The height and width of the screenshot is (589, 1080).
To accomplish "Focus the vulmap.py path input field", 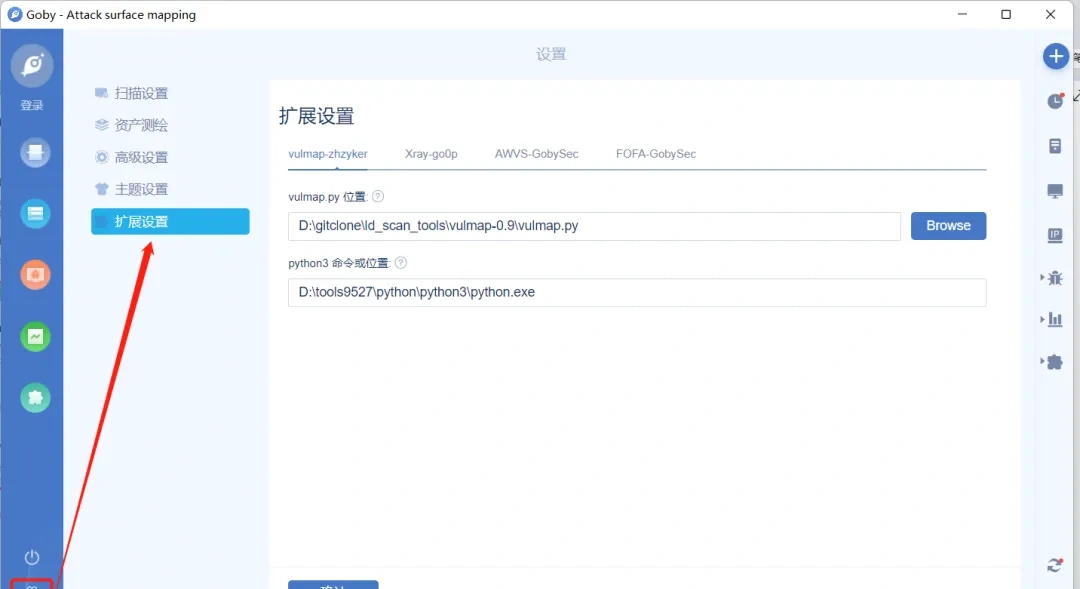I will tap(594, 226).
